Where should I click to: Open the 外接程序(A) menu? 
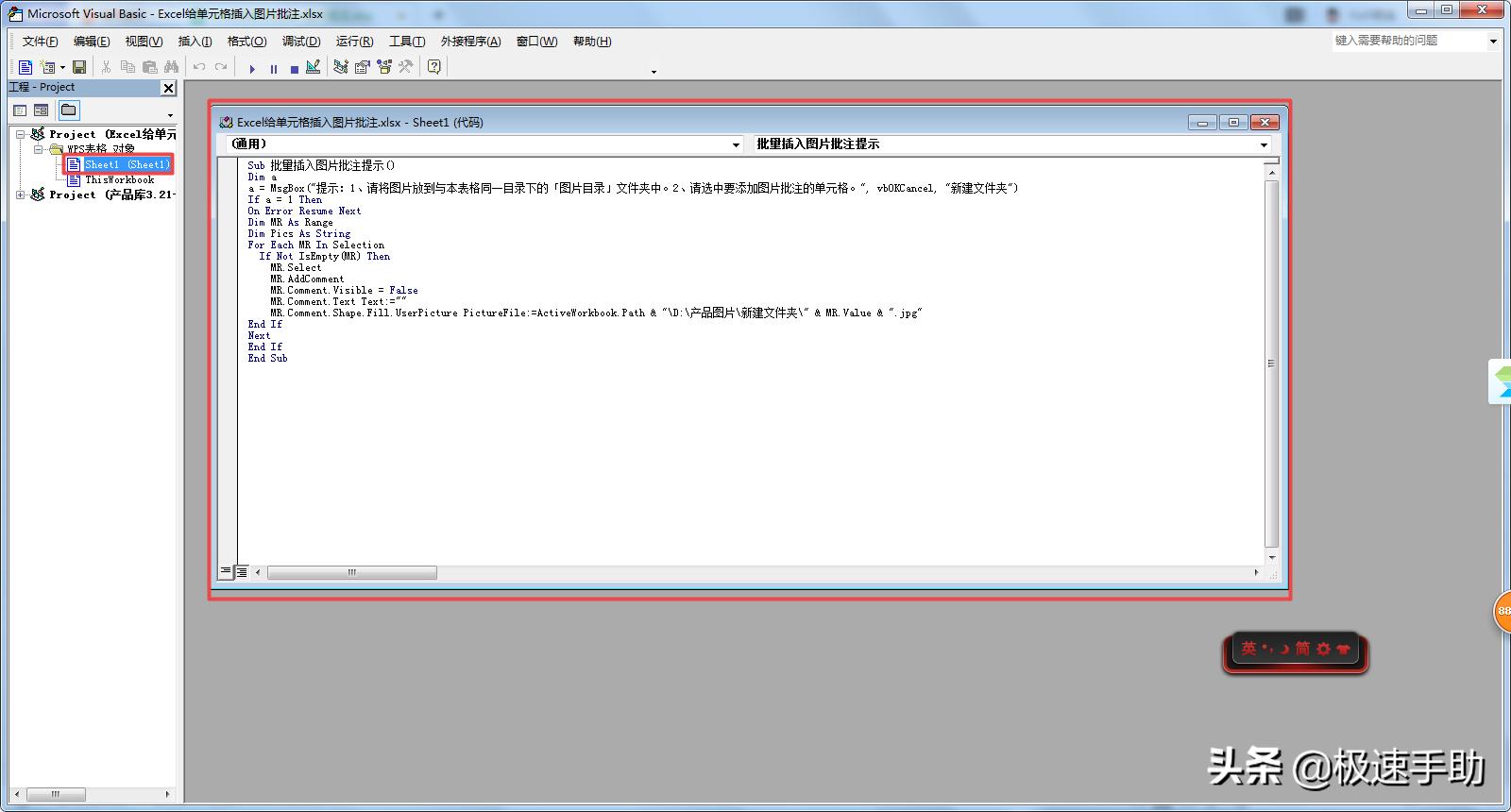click(x=470, y=42)
